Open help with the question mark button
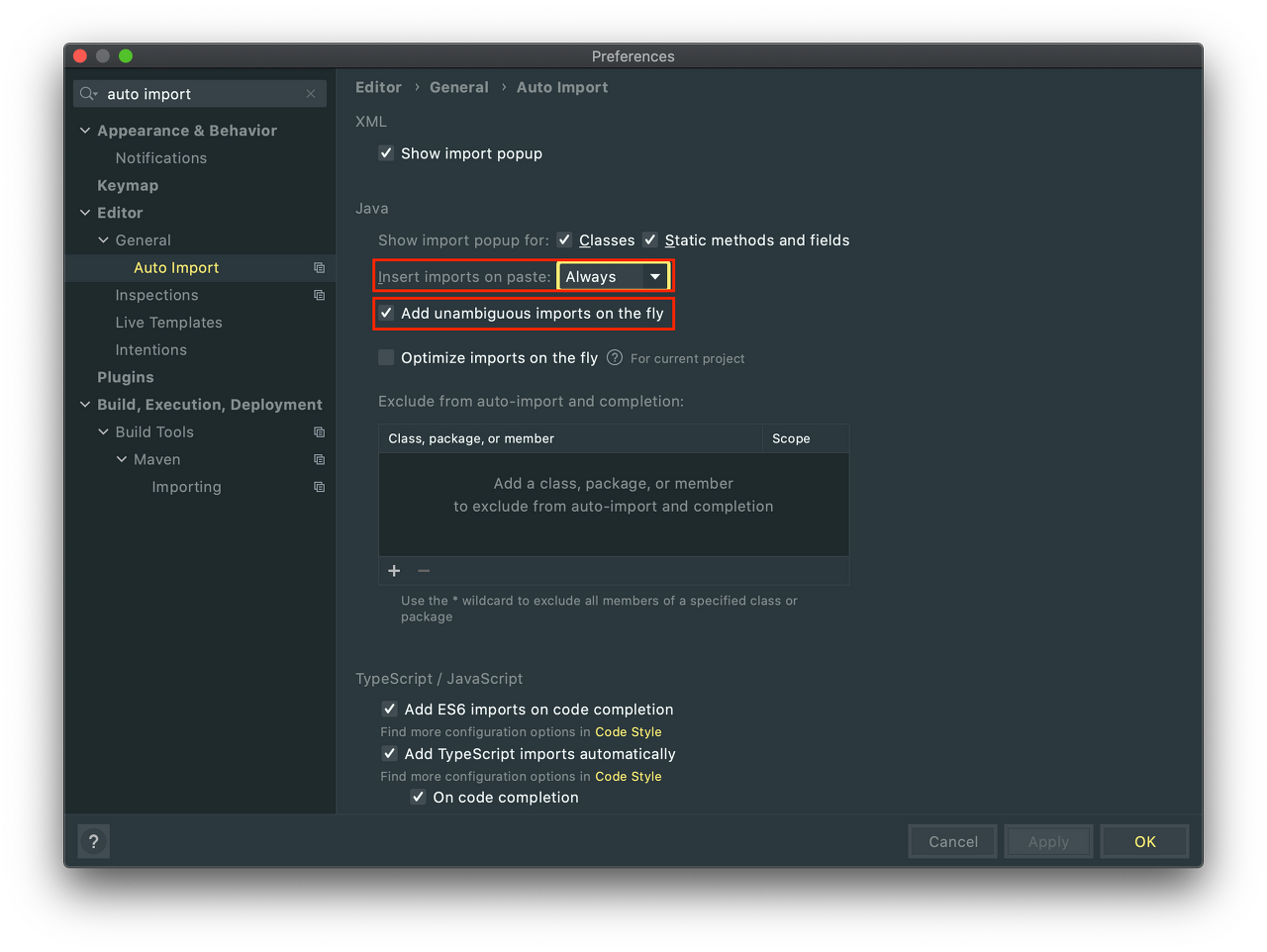Screen dimensions: 1267x952 pyautogui.click(x=94, y=841)
